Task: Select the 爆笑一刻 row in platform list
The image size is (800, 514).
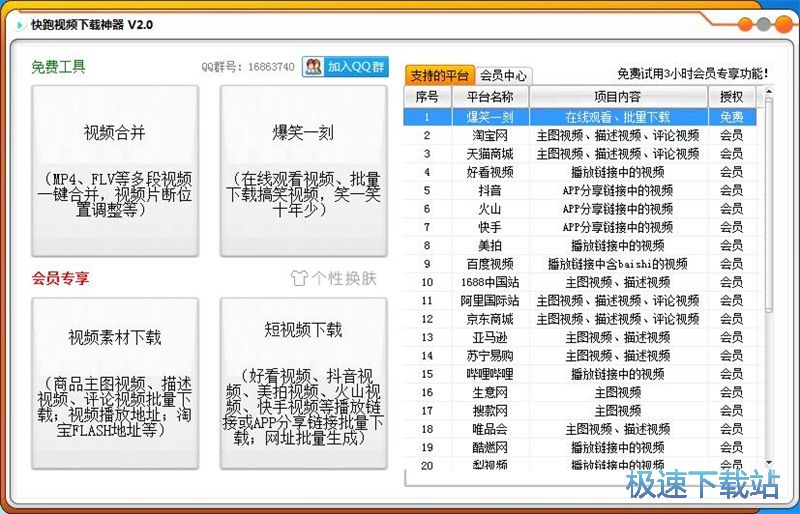Action: tap(580, 117)
